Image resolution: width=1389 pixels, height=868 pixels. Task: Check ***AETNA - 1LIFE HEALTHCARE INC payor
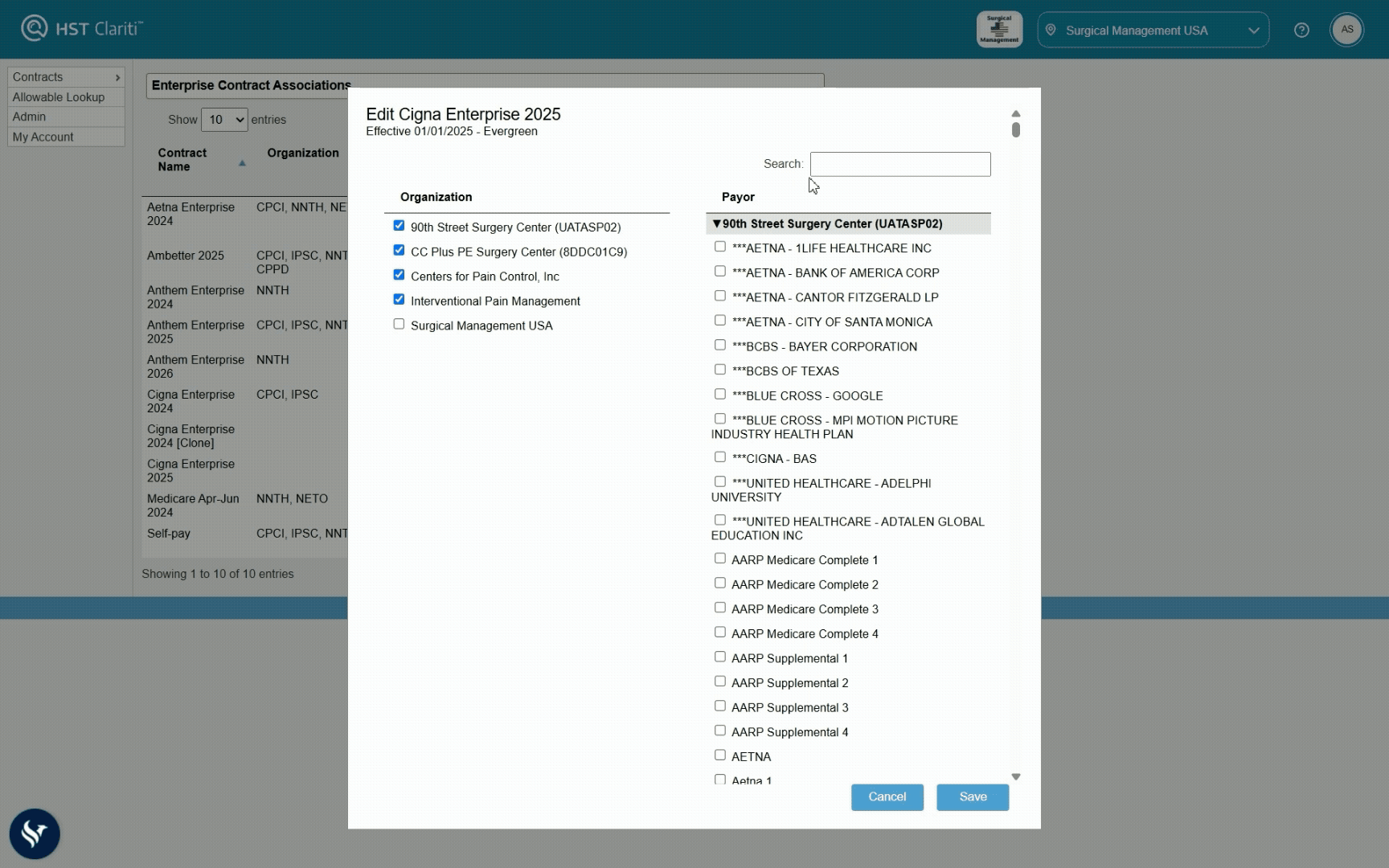[x=720, y=247]
